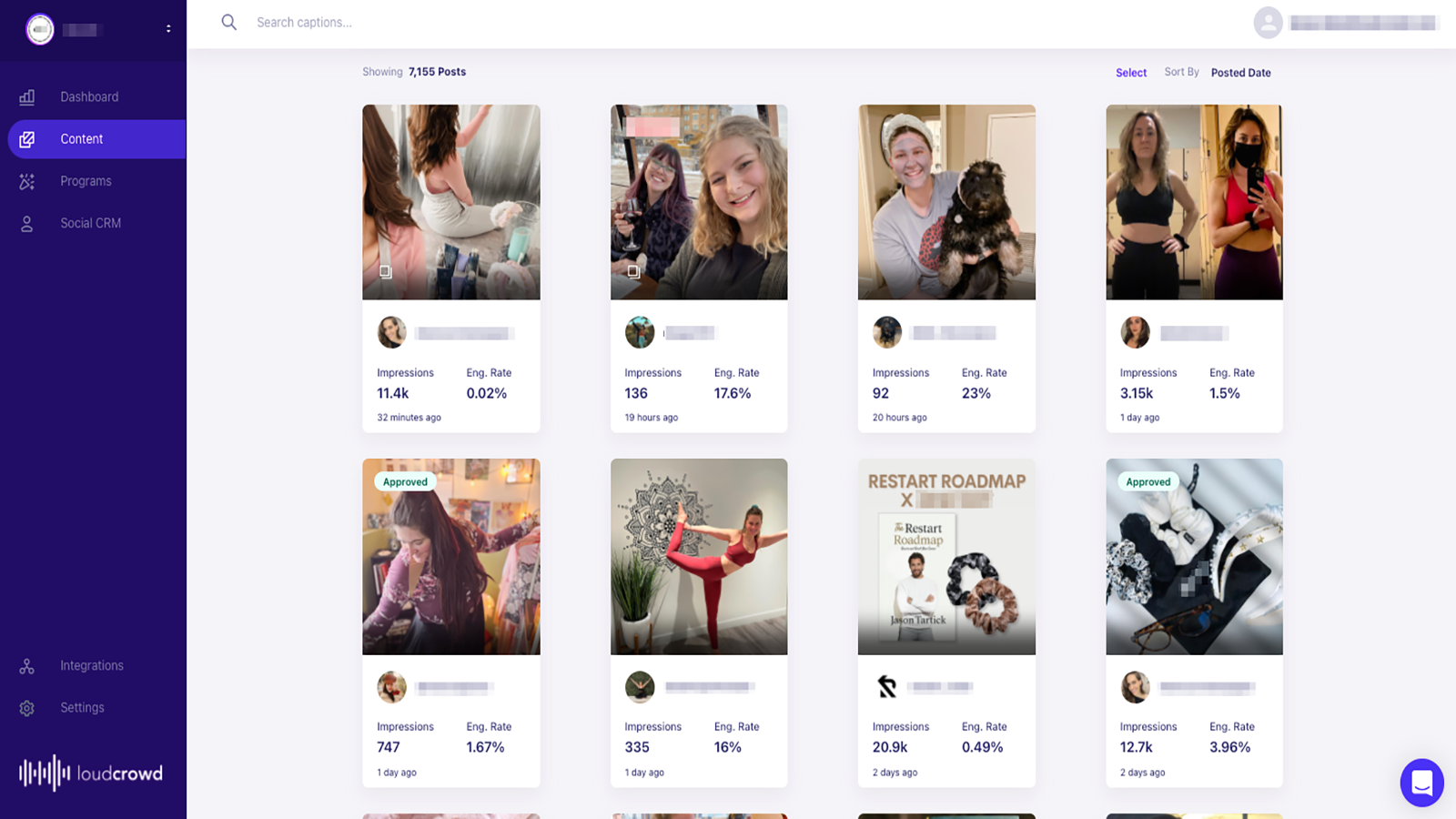Click the 3.15k impressions value
Image resolution: width=1456 pixels, height=819 pixels.
[x=1137, y=393]
